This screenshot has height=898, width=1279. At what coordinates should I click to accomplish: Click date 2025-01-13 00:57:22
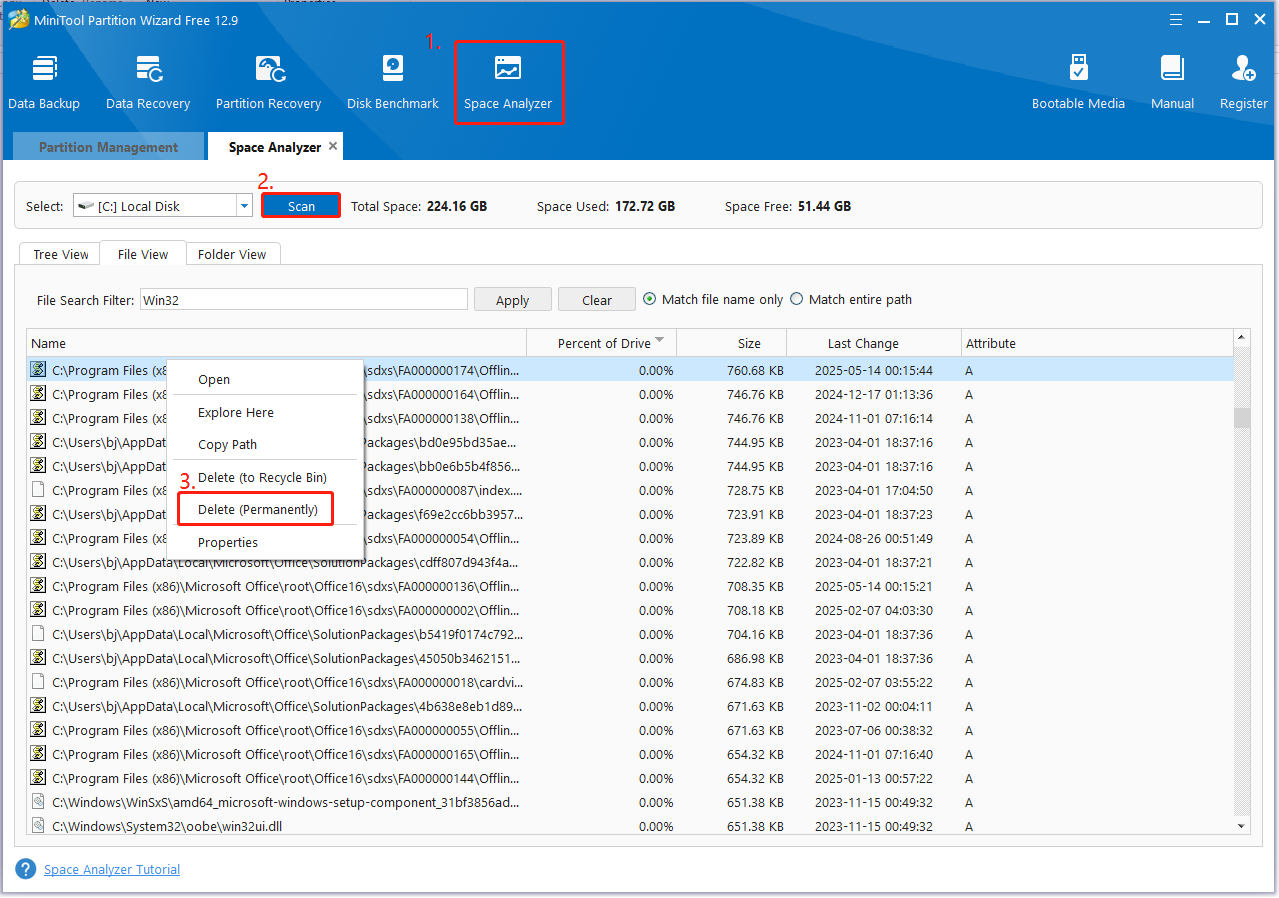[x=873, y=778]
